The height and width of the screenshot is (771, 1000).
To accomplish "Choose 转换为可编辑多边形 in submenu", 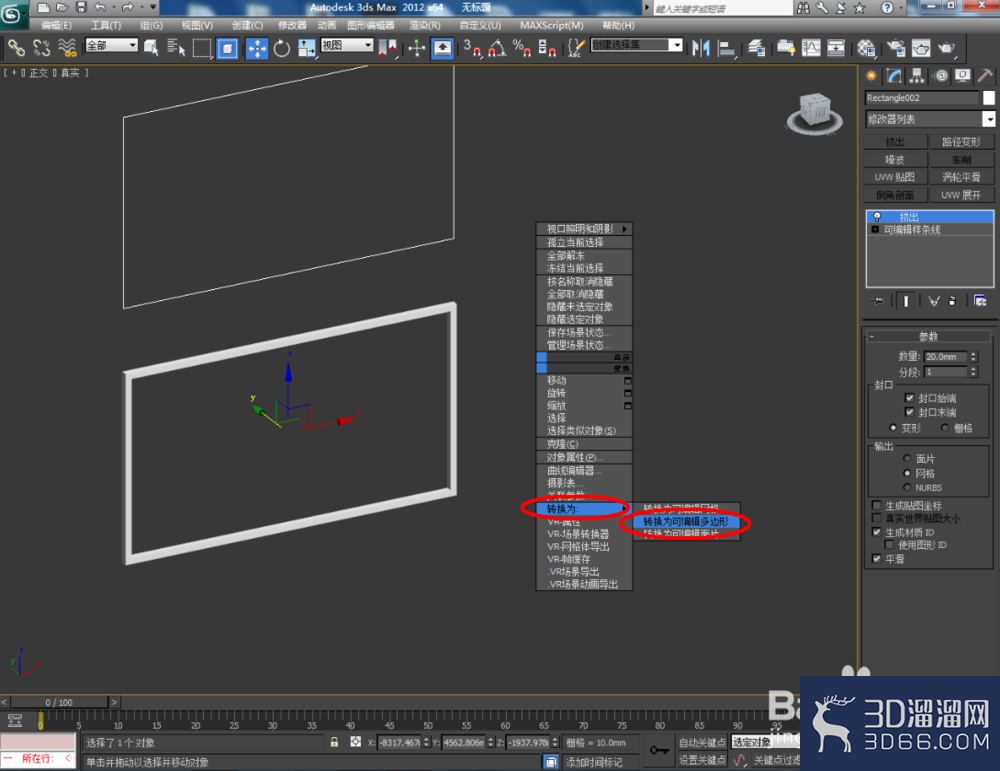I will pyautogui.click(x=686, y=522).
